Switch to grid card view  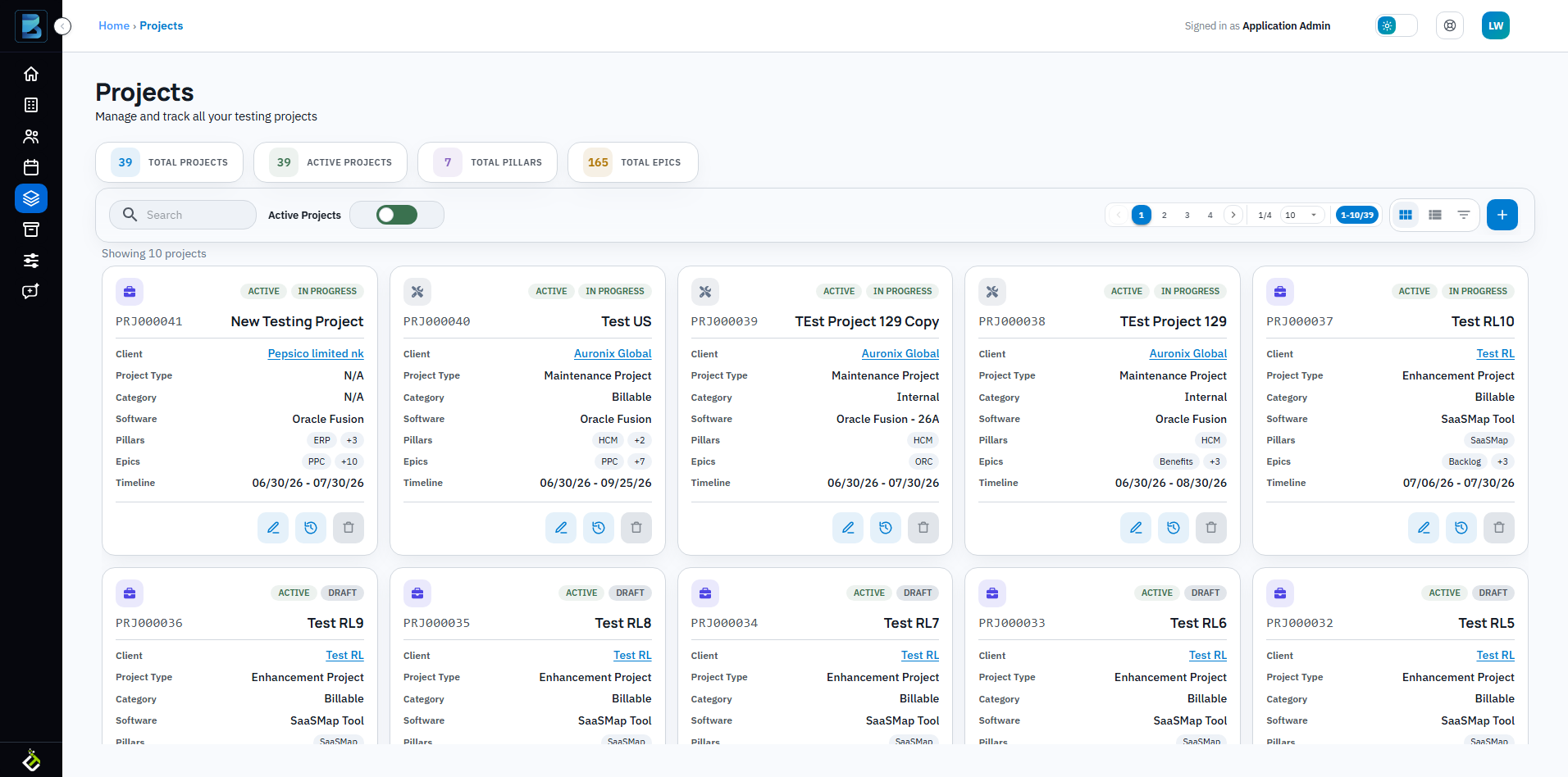tap(1406, 215)
